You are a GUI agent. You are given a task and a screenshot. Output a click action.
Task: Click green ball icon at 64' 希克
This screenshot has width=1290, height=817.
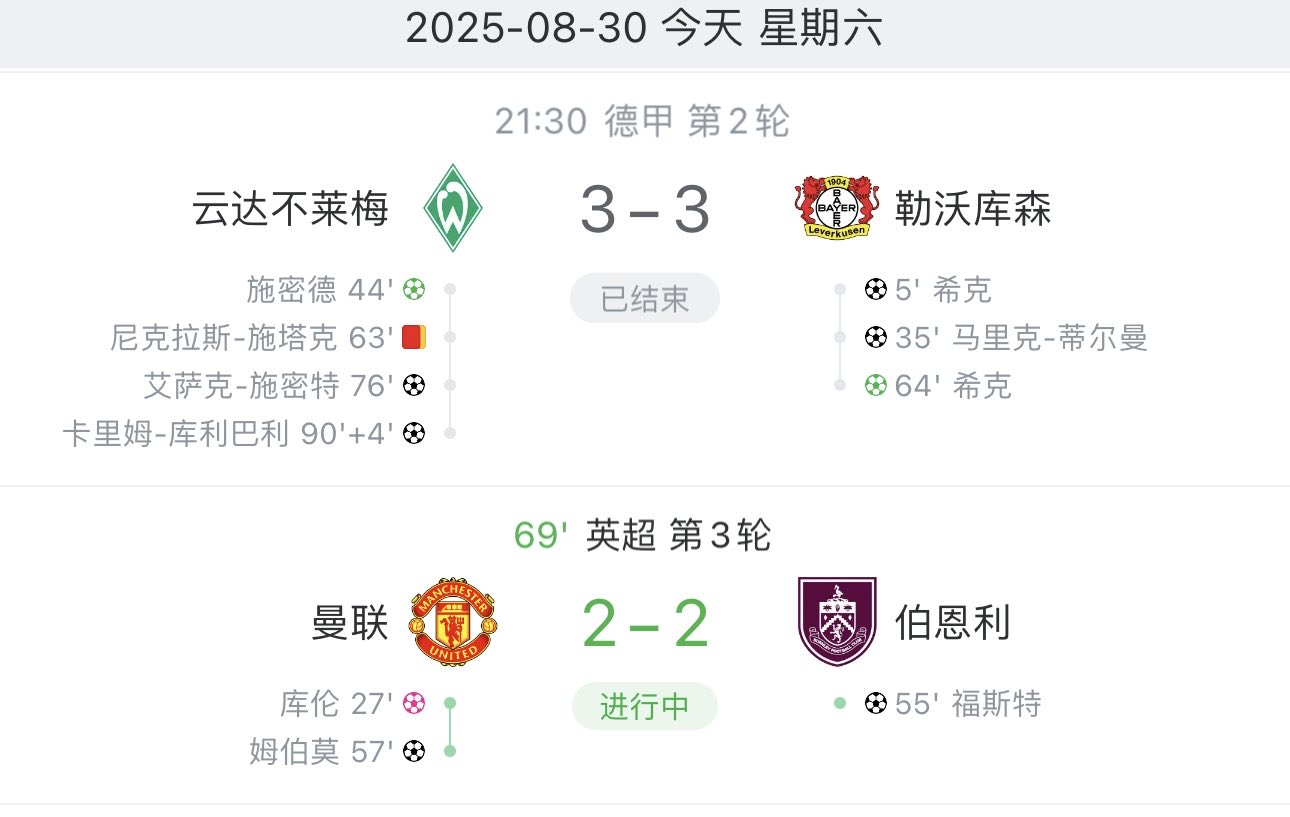click(x=876, y=385)
